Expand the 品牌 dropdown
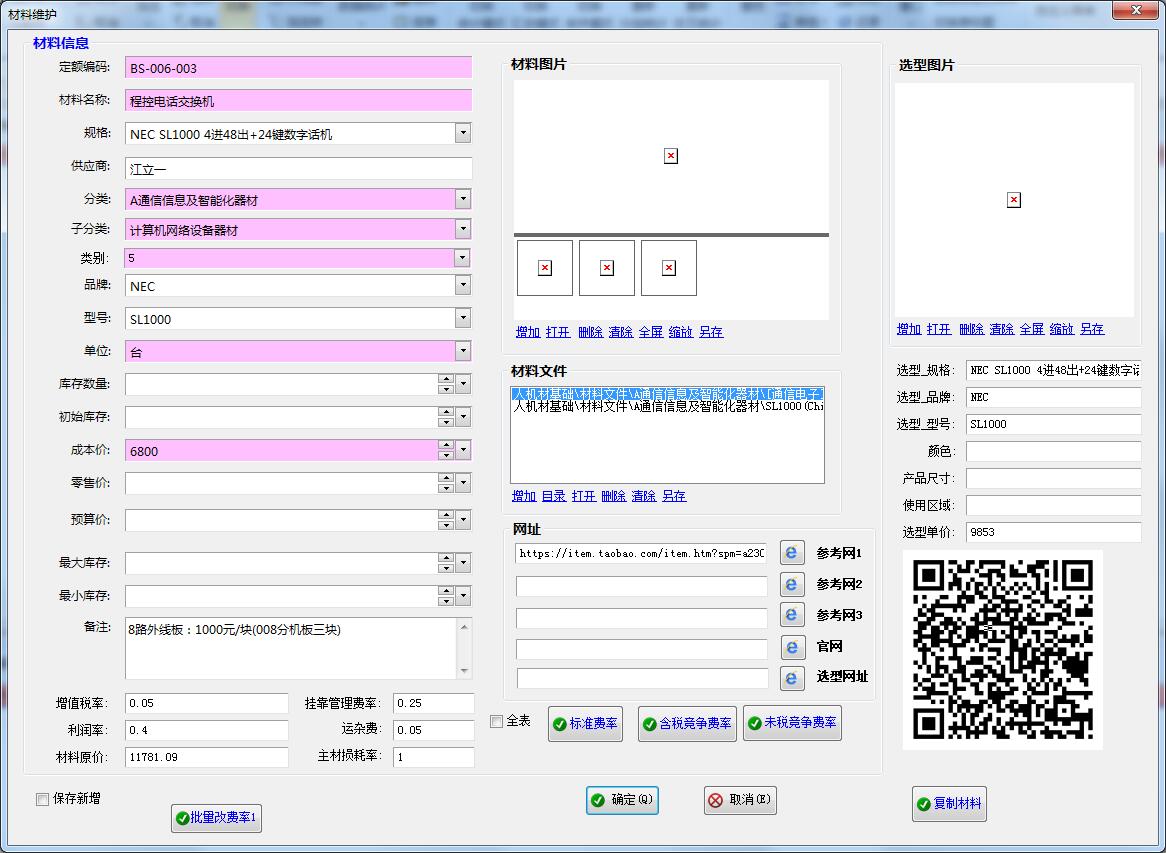The image size is (1166, 853). pos(463,285)
